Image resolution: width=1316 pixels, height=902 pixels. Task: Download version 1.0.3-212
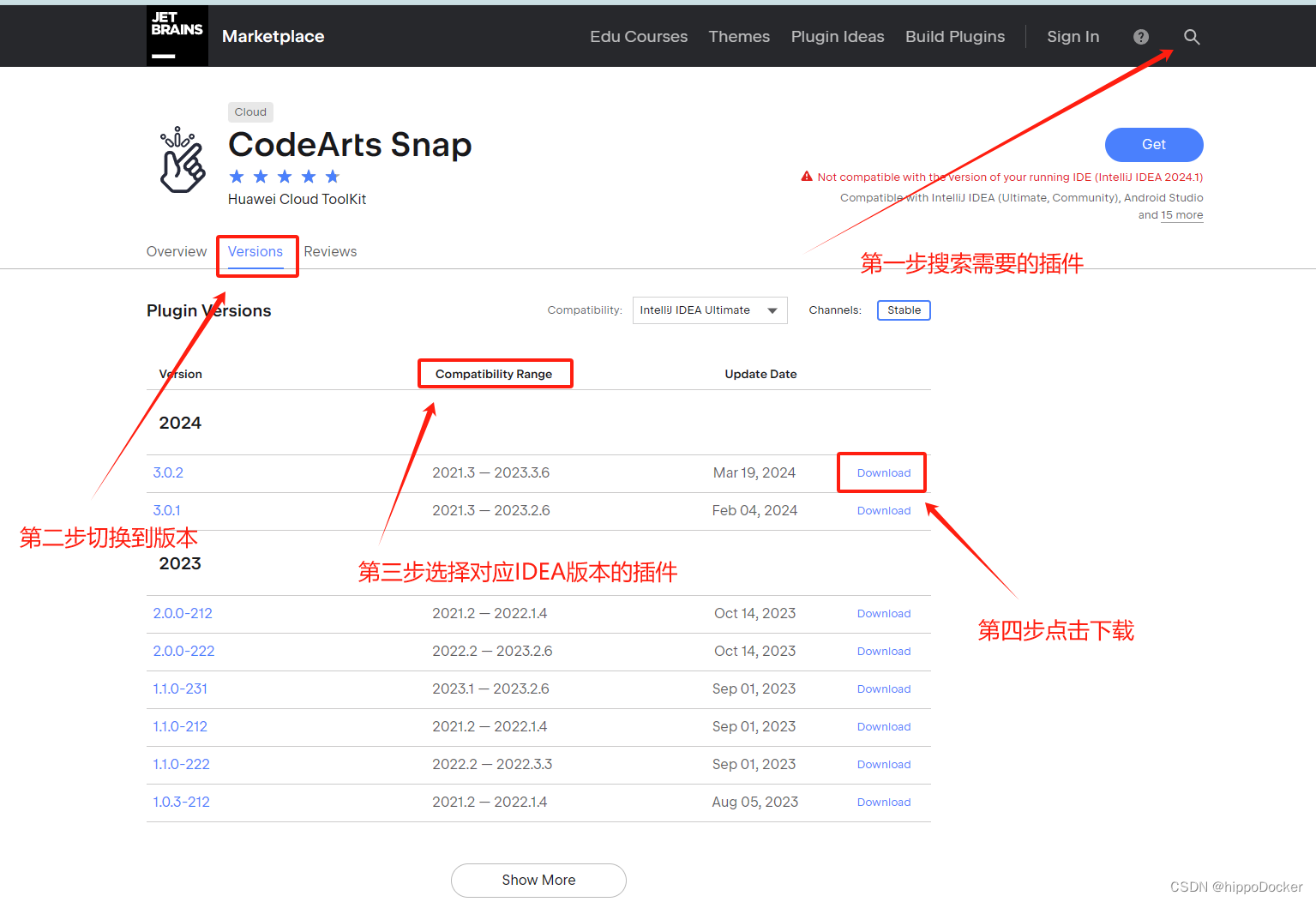point(884,802)
